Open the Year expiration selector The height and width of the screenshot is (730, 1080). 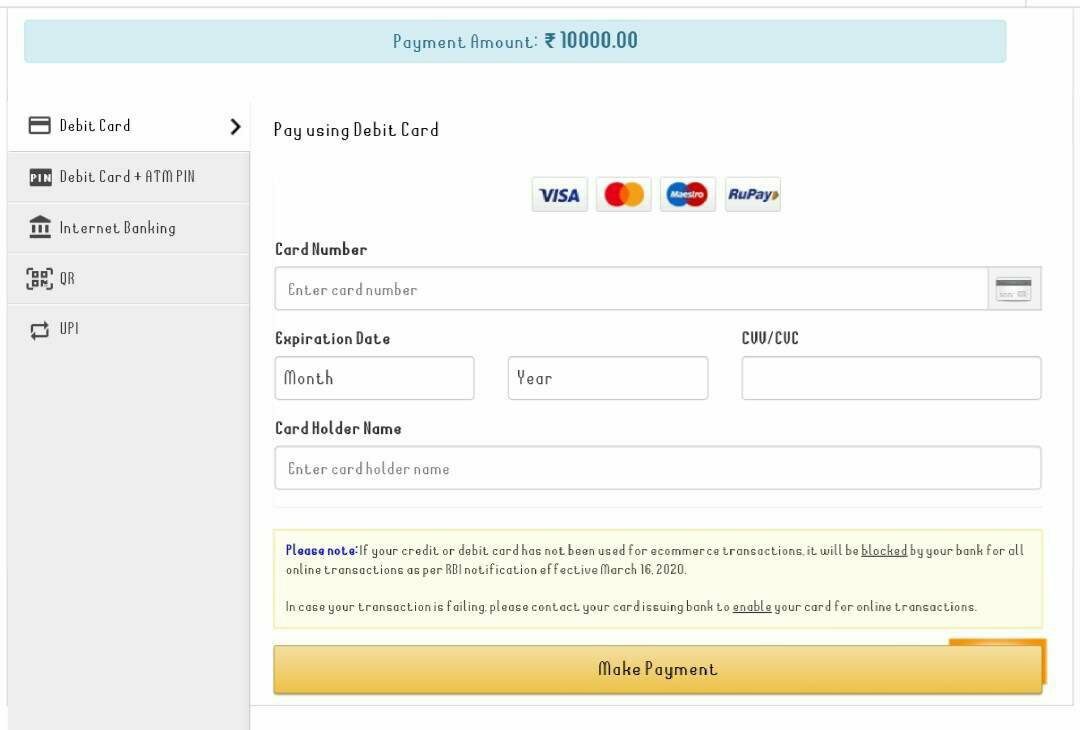[x=607, y=378]
